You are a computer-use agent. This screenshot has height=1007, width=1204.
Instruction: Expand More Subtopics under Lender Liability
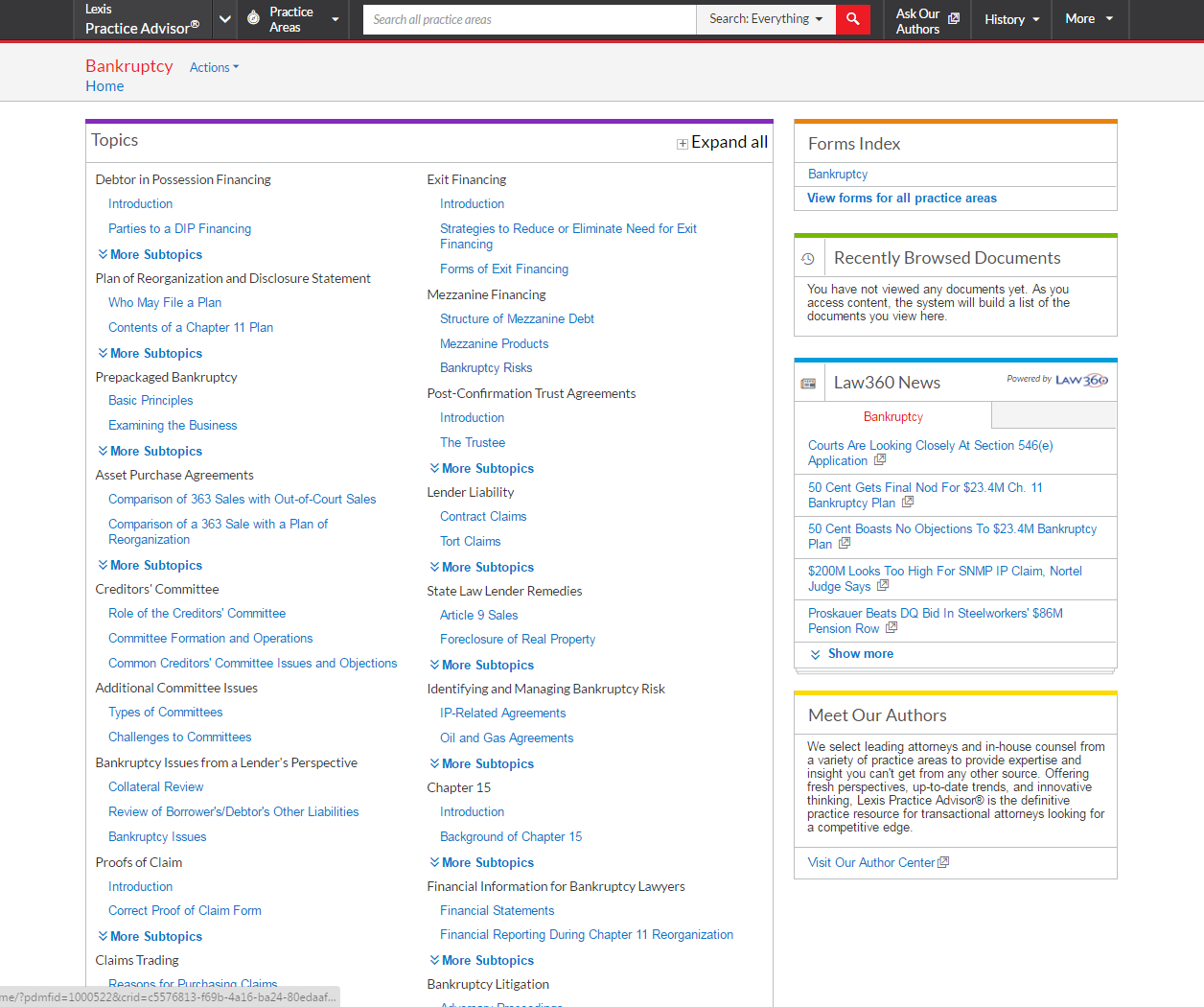pyautogui.click(x=482, y=567)
